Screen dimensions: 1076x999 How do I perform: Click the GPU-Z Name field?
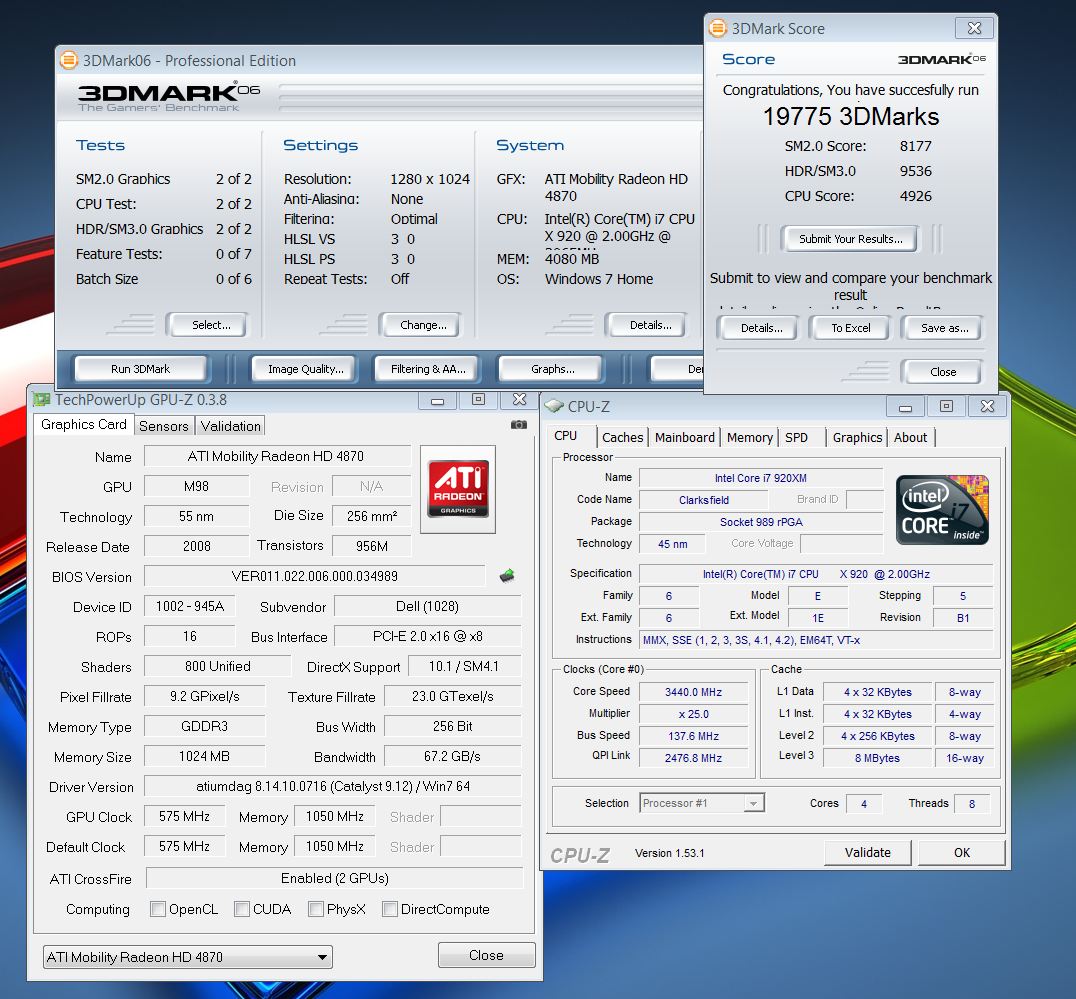click(277, 456)
